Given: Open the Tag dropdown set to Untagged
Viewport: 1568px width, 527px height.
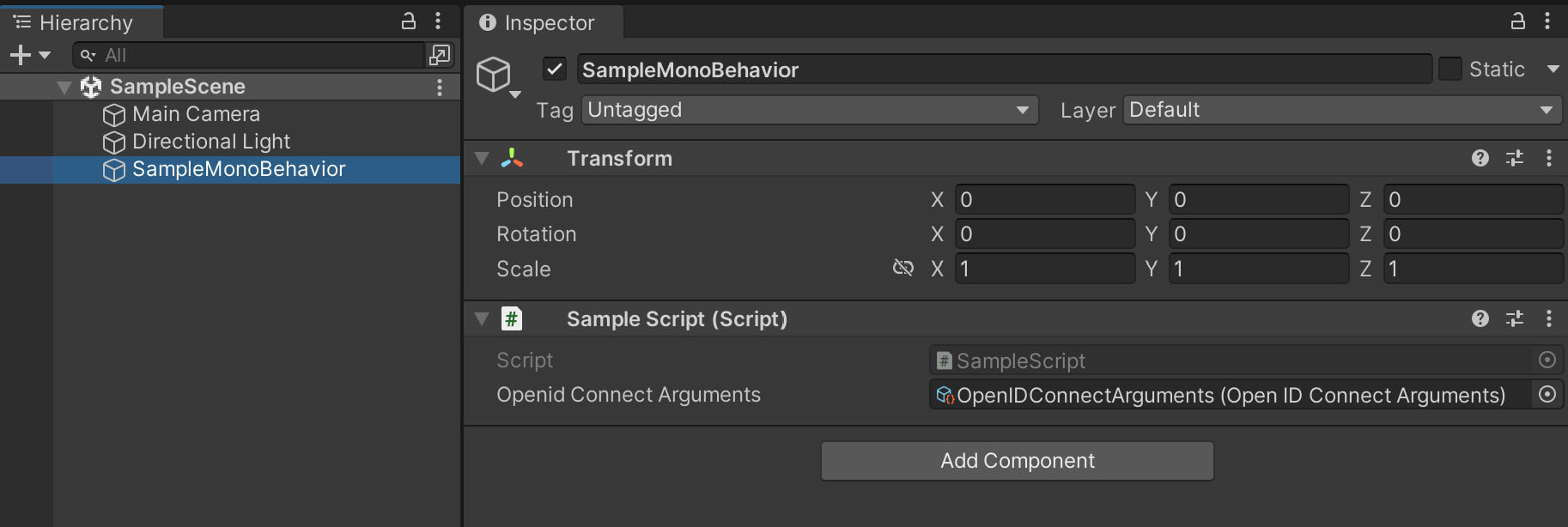Looking at the screenshot, I should tap(809, 110).
